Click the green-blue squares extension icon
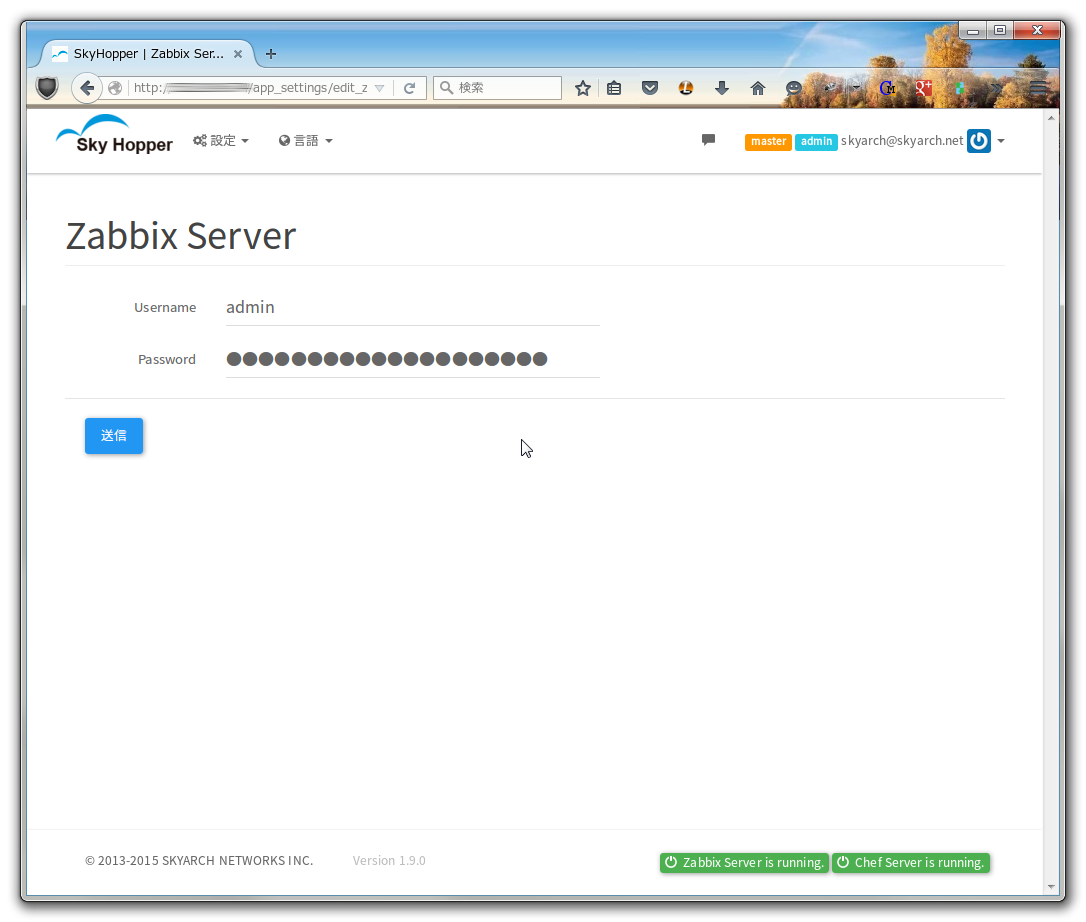Screen dimensions: 1086x922 tap(959, 88)
